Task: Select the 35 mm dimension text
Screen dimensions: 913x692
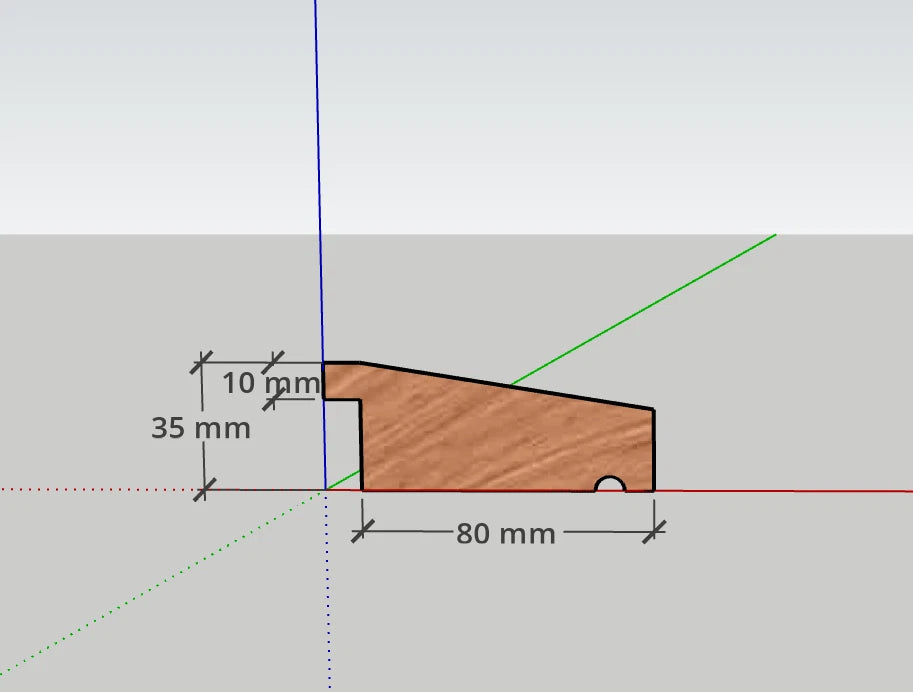Action: (x=200, y=429)
